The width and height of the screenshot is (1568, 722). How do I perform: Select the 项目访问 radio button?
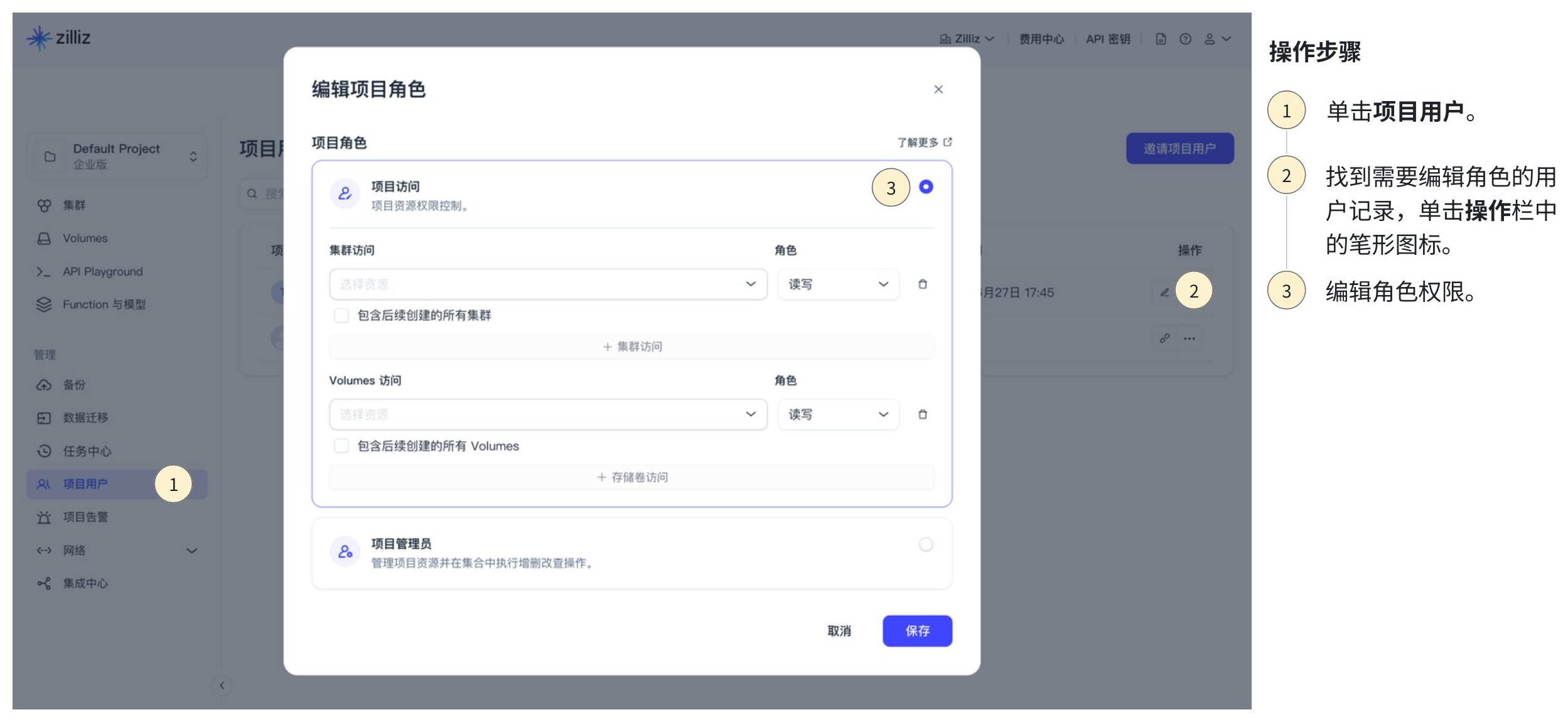tap(925, 186)
